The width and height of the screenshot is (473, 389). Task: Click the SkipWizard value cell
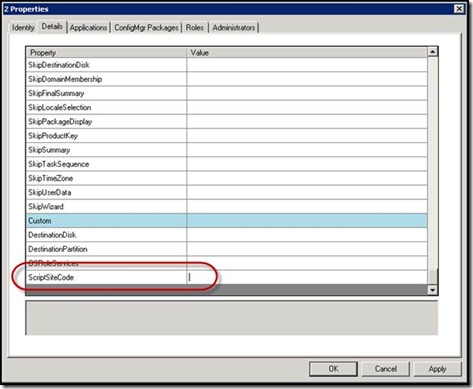[x=307, y=207]
